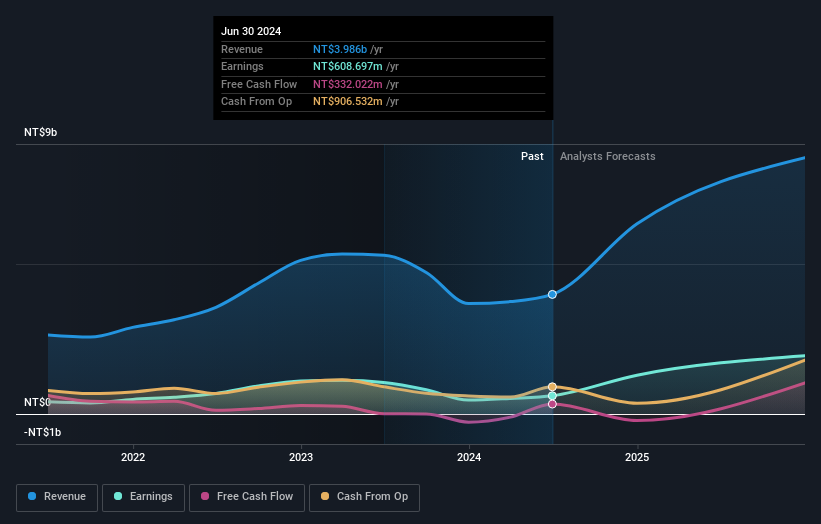
Task: Toggle the Cash From Op legend button
Action: coord(364,497)
